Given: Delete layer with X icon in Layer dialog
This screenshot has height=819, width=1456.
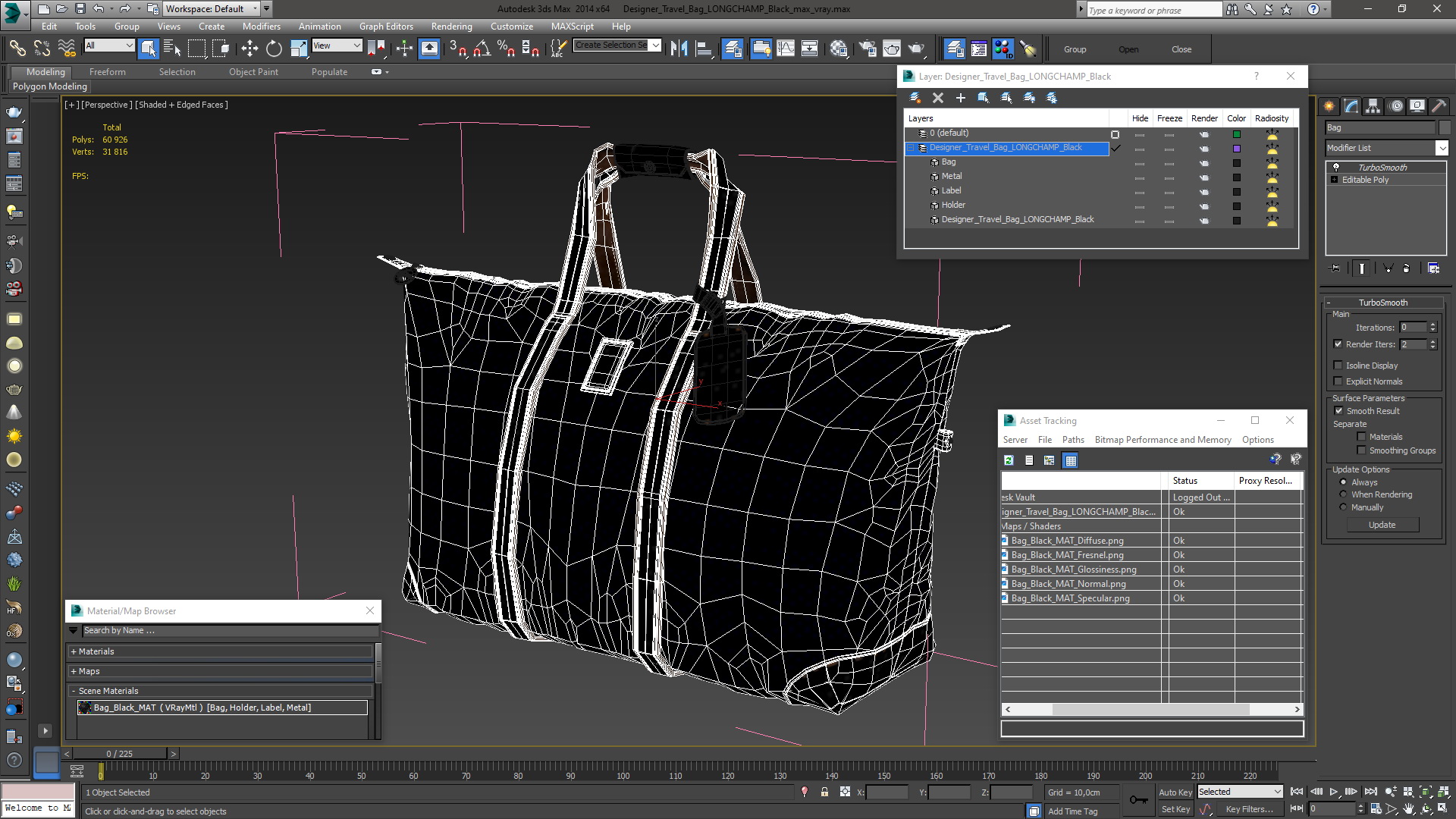Looking at the screenshot, I should click(x=938, y=98).
